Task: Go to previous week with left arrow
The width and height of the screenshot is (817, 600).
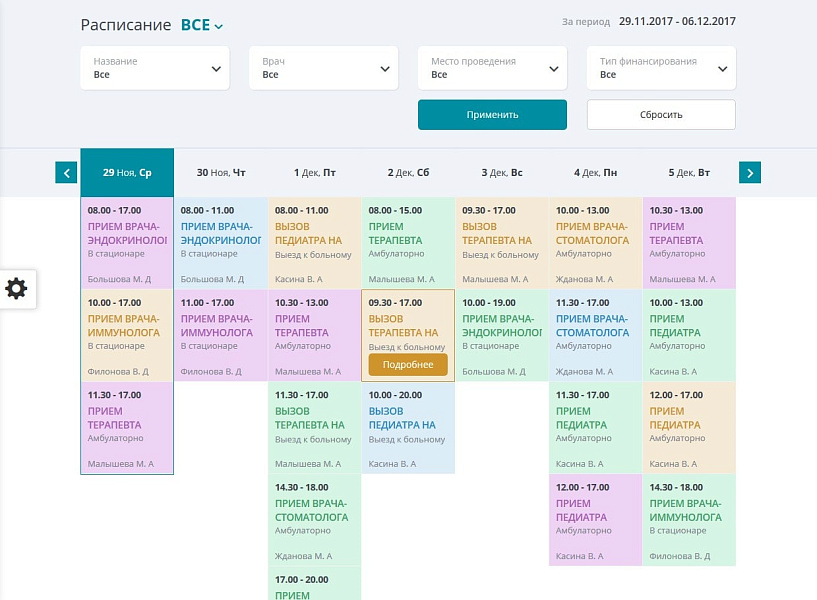Action: 66,173
